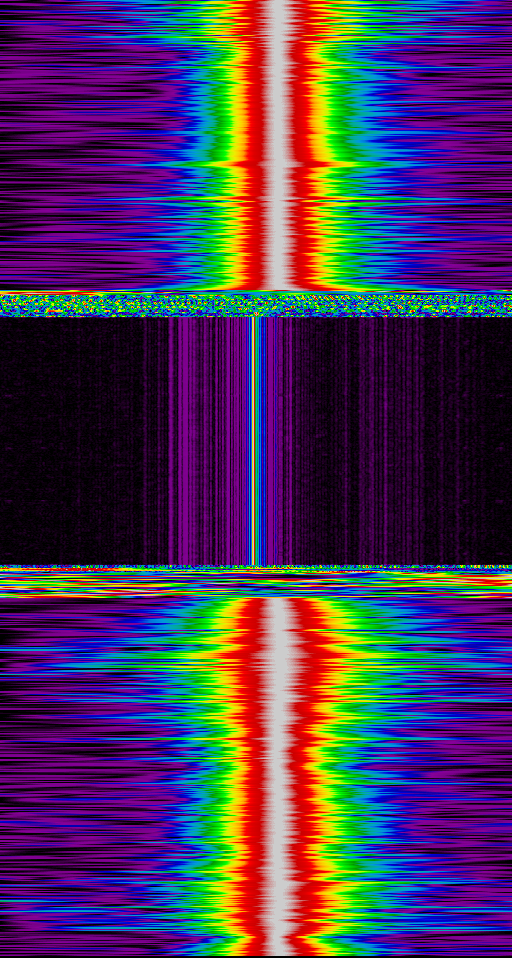
Task: Click the white central signal band in lower waterfall
Action: click(279, 776)
